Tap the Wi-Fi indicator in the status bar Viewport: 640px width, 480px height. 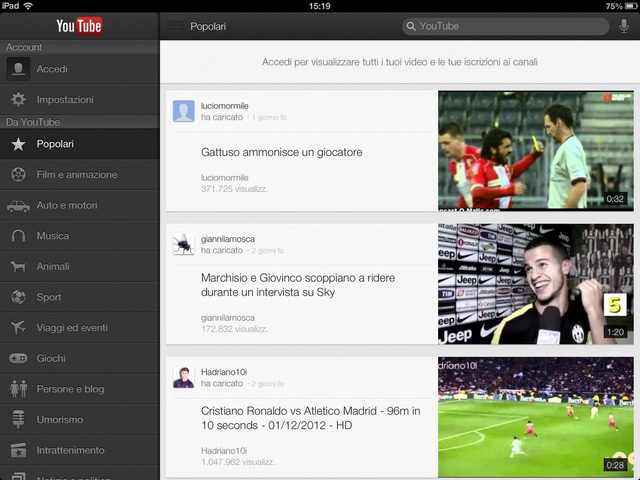[x=28, y=6]
